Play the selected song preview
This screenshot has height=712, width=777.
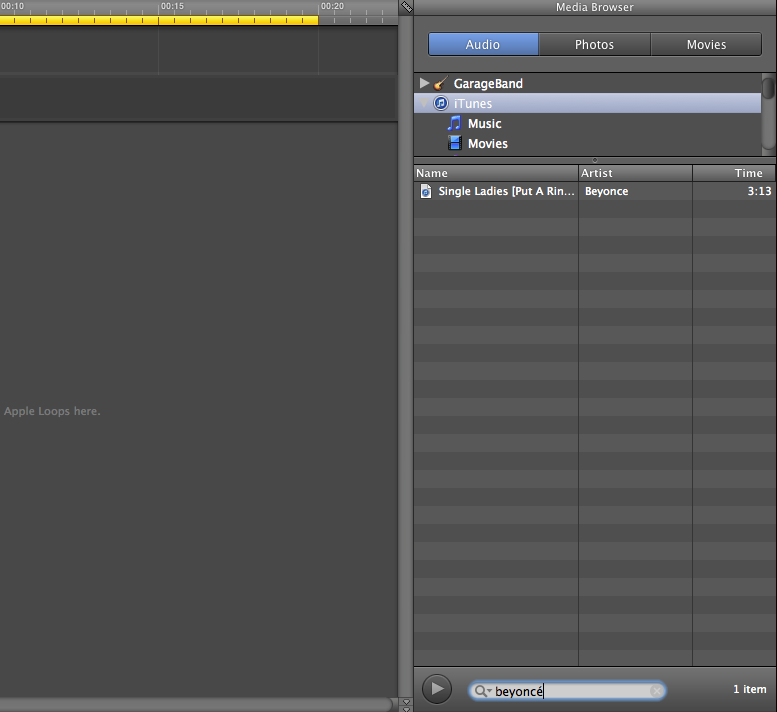(437, 689)
